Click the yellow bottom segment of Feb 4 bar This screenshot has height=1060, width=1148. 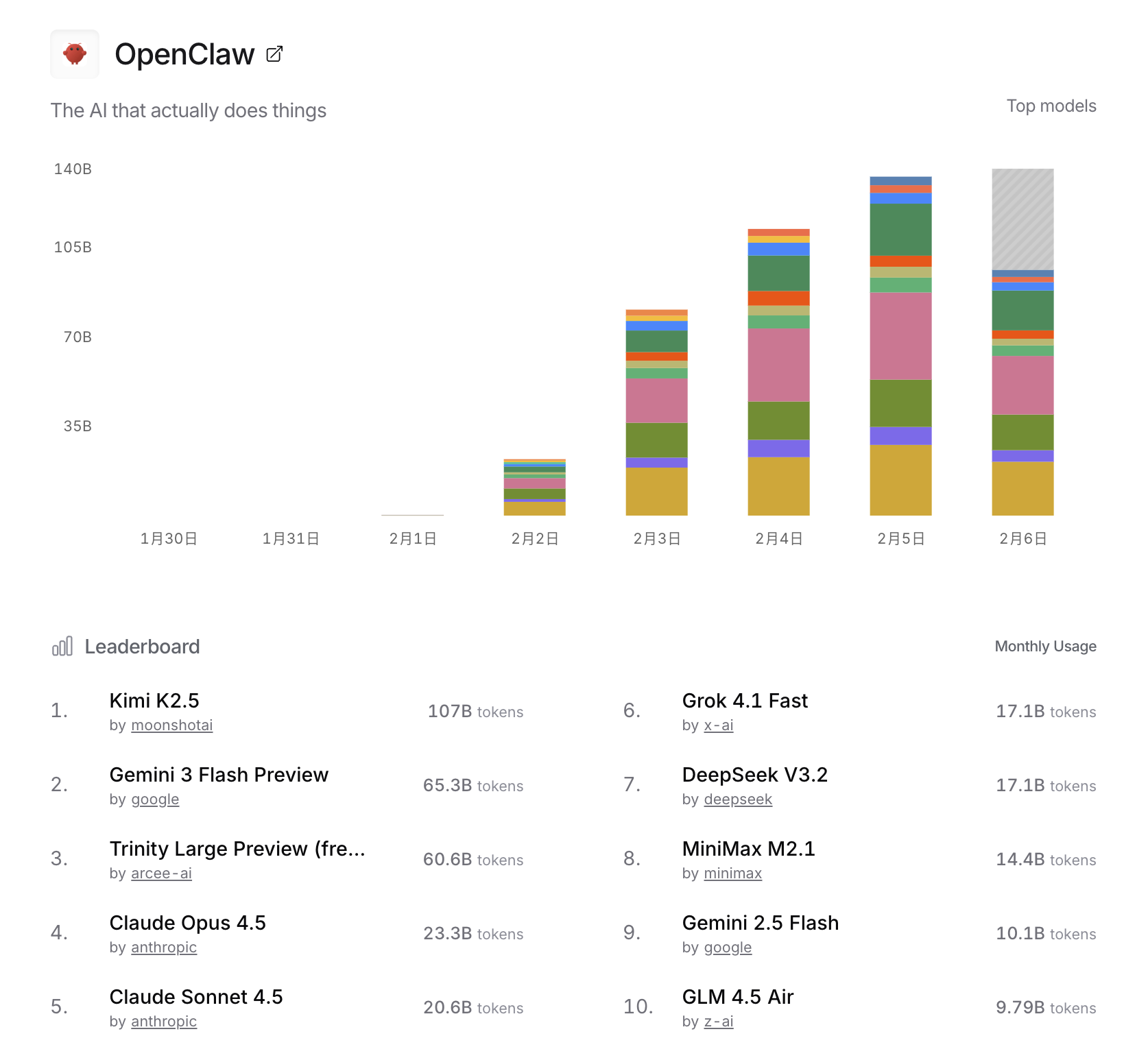(x=778, y=486)
